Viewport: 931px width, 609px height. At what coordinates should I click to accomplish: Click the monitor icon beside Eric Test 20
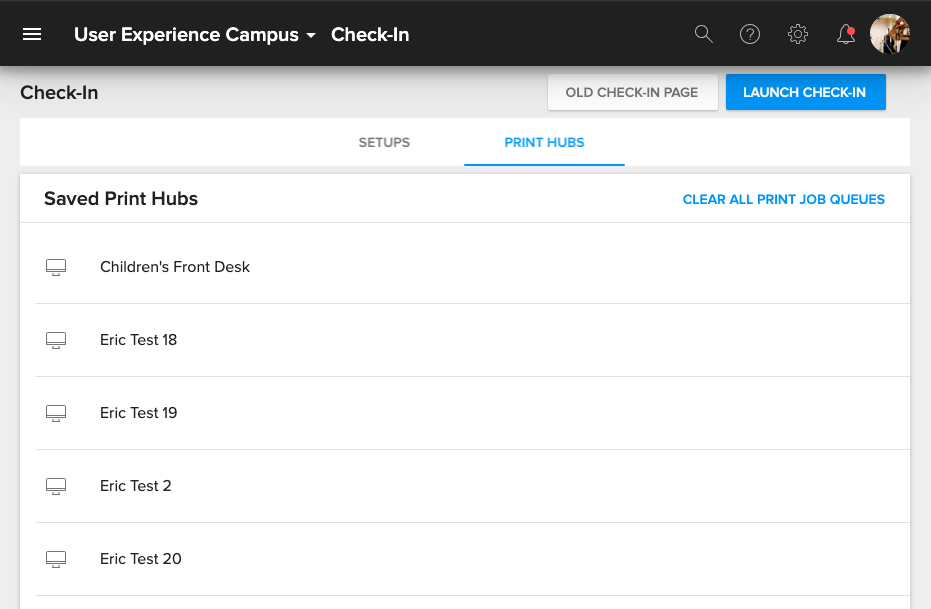(56, 558)
